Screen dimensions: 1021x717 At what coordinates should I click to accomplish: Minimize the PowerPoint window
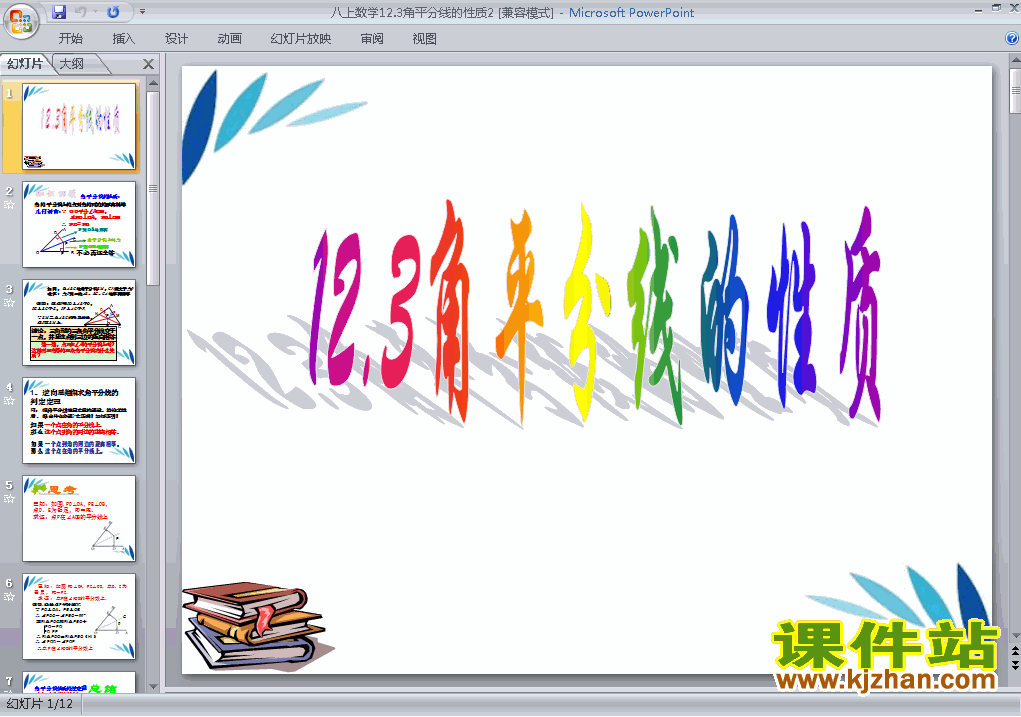coord(978,9)
